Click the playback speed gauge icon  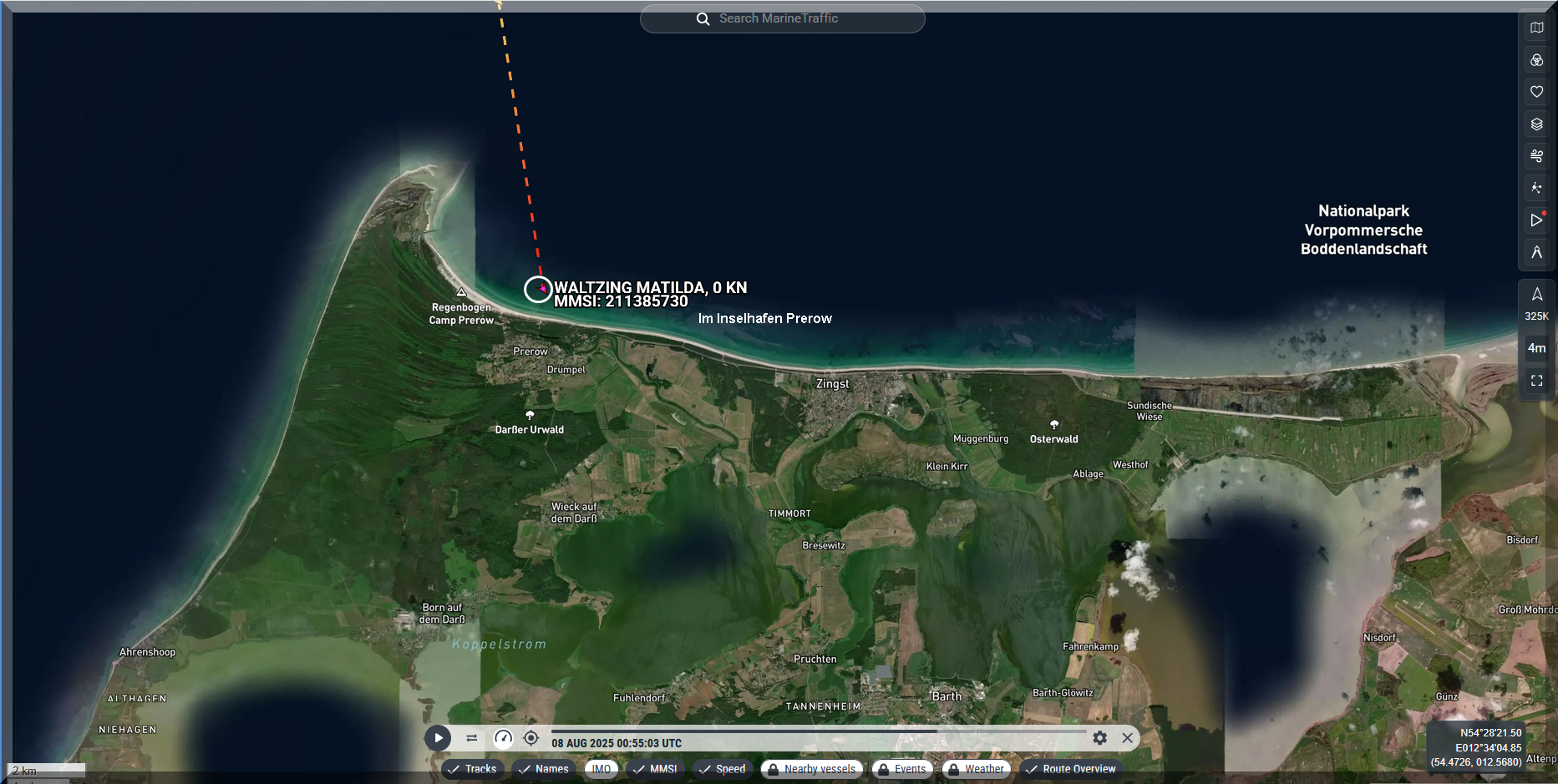tap(503, 738)
